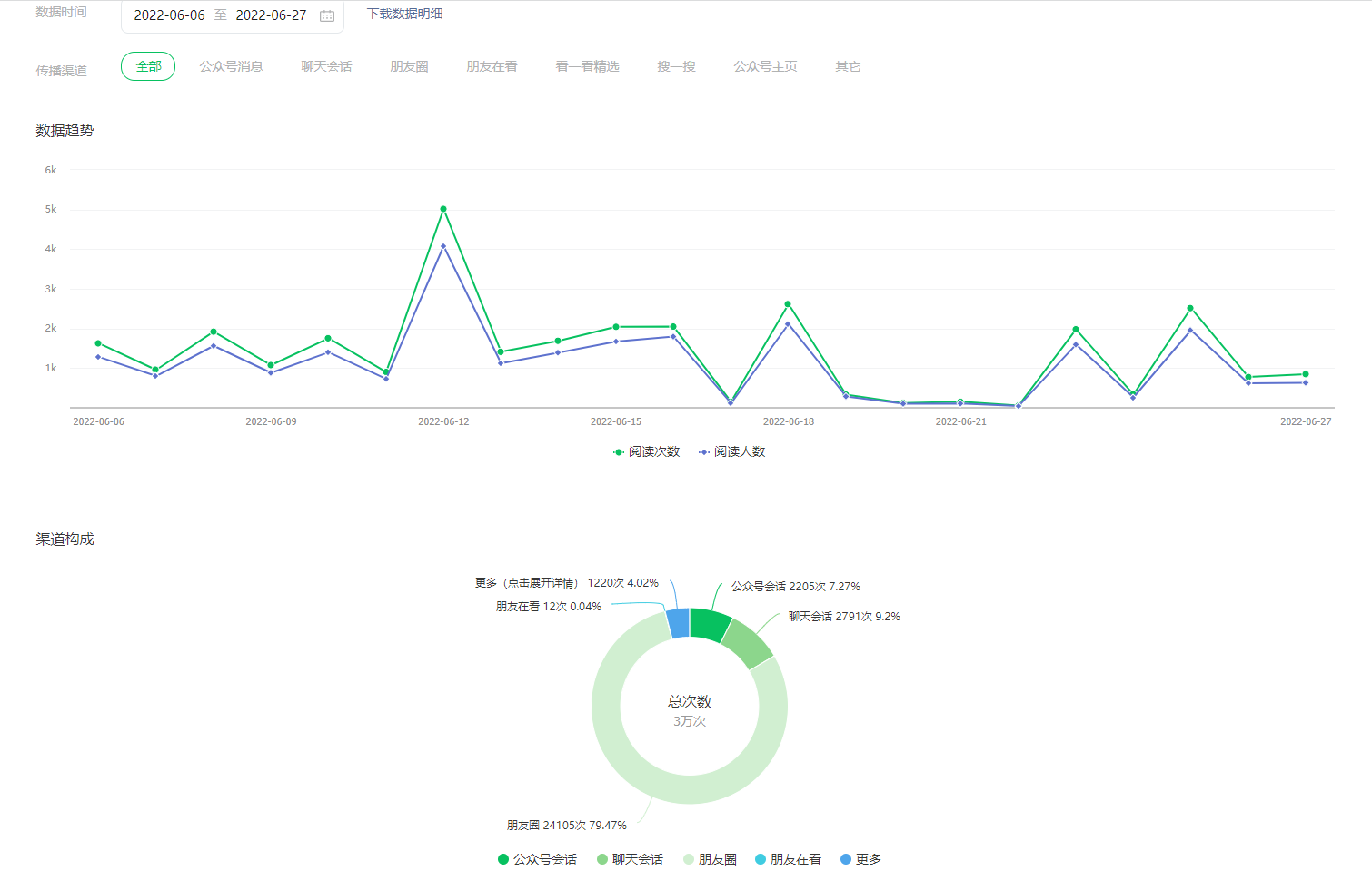
Task: Toggle the 阅读人数 series in chart legend
Action: [x=732, y=451]
